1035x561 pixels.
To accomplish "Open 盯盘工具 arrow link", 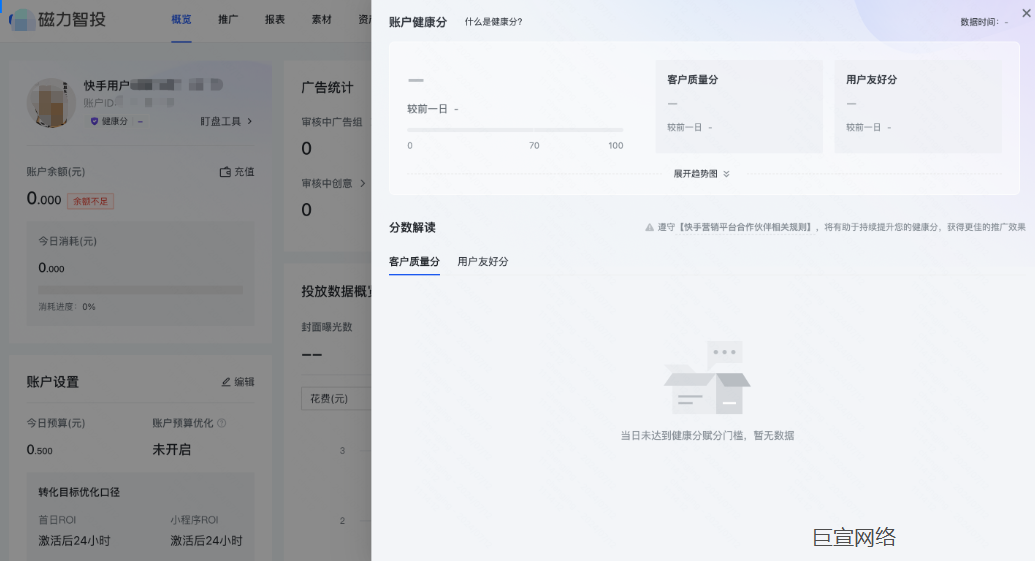I will pos(226,121).
